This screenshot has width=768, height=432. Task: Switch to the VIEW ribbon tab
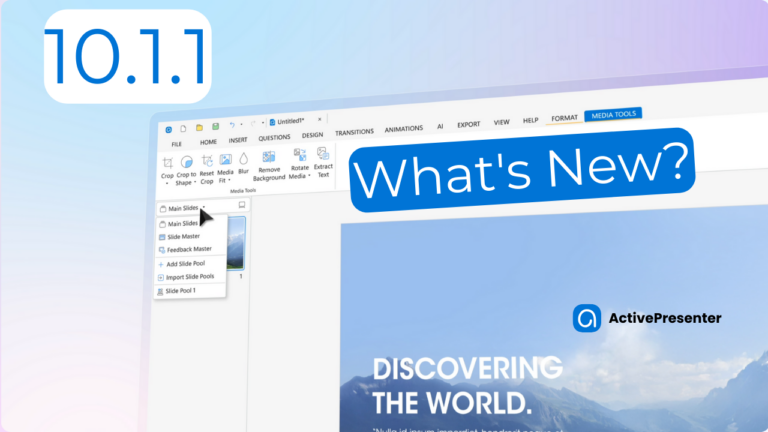tap(501, 122)
